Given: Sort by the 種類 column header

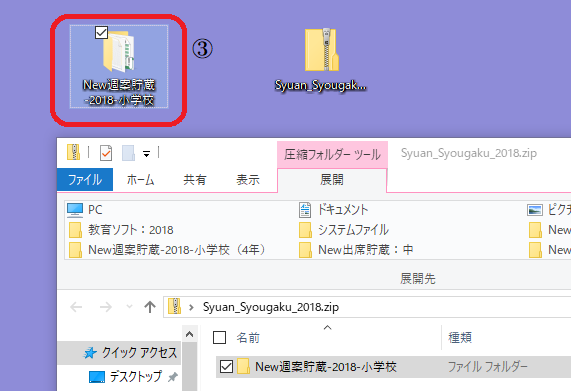Looking at the screenshot, I should 460,337.
